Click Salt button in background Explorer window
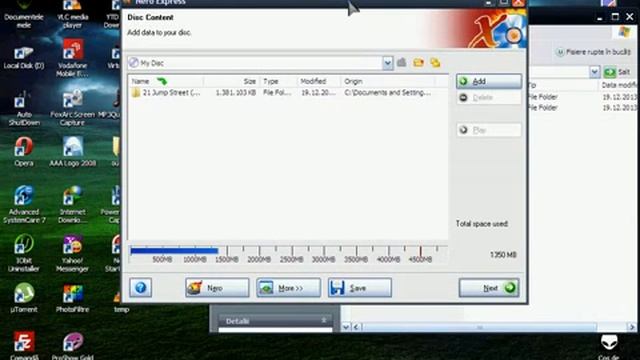 618,72
